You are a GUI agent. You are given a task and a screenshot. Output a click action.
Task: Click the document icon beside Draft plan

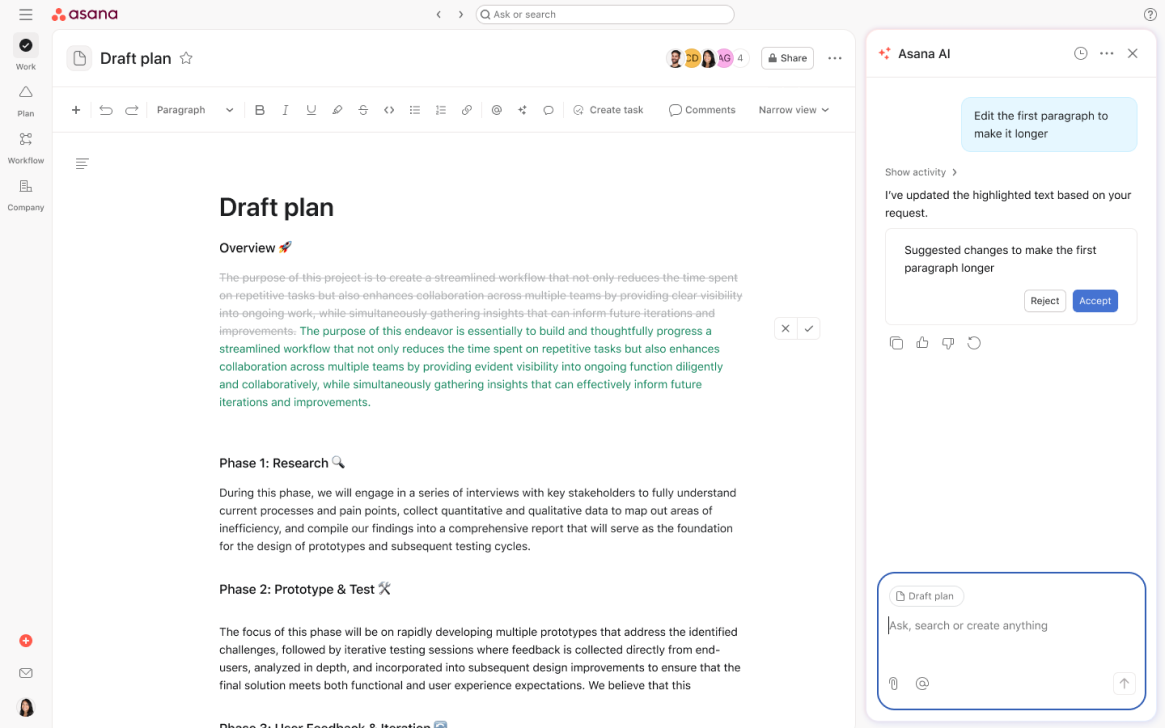click(x=79, y=58)
